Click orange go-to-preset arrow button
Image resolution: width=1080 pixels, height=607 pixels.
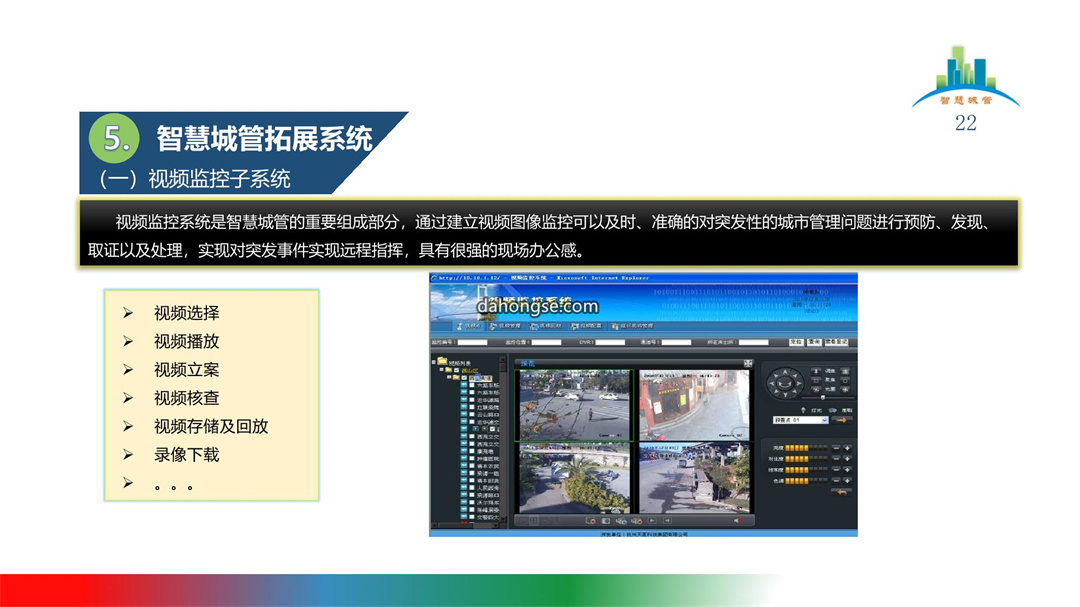[842, 420]
